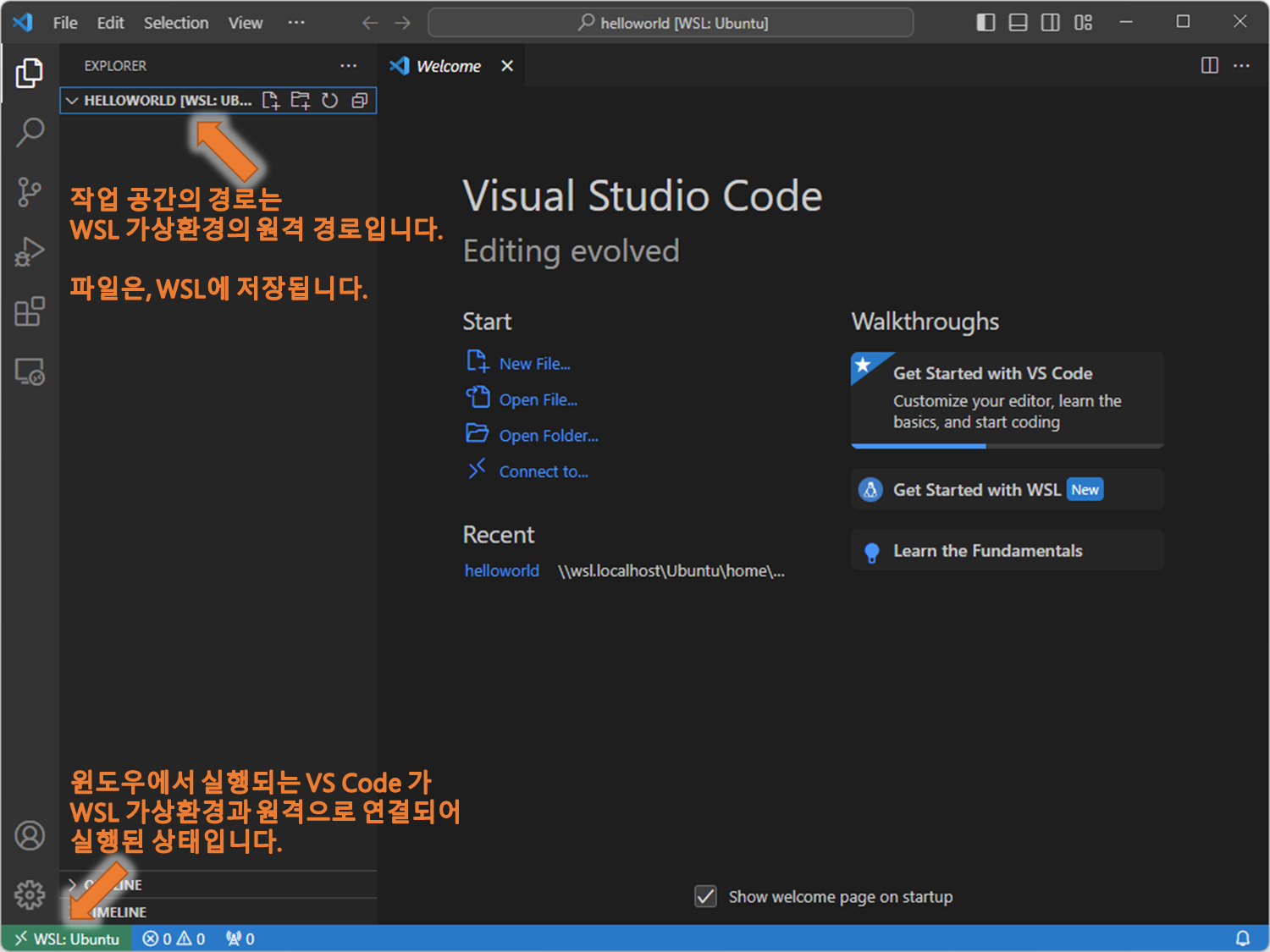The width and height of the screenshot is (1270, 952).
Task: Open Get Started with VS Code walkthrough
Action: point(1007,399)
